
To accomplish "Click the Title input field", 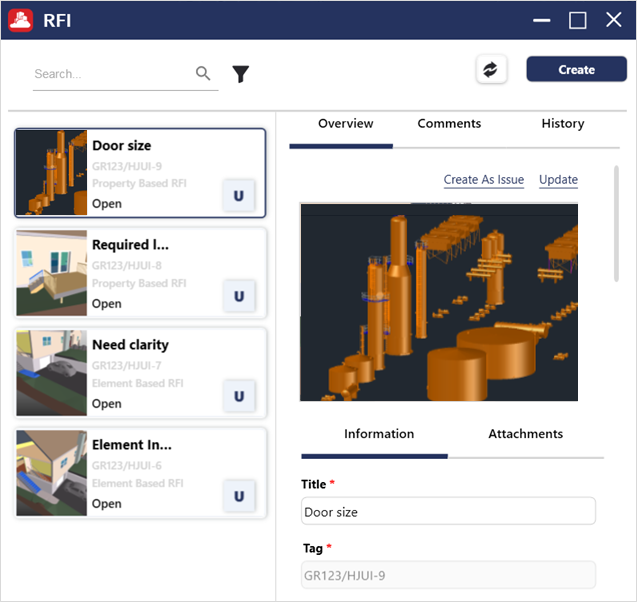I will pos(448,511).
